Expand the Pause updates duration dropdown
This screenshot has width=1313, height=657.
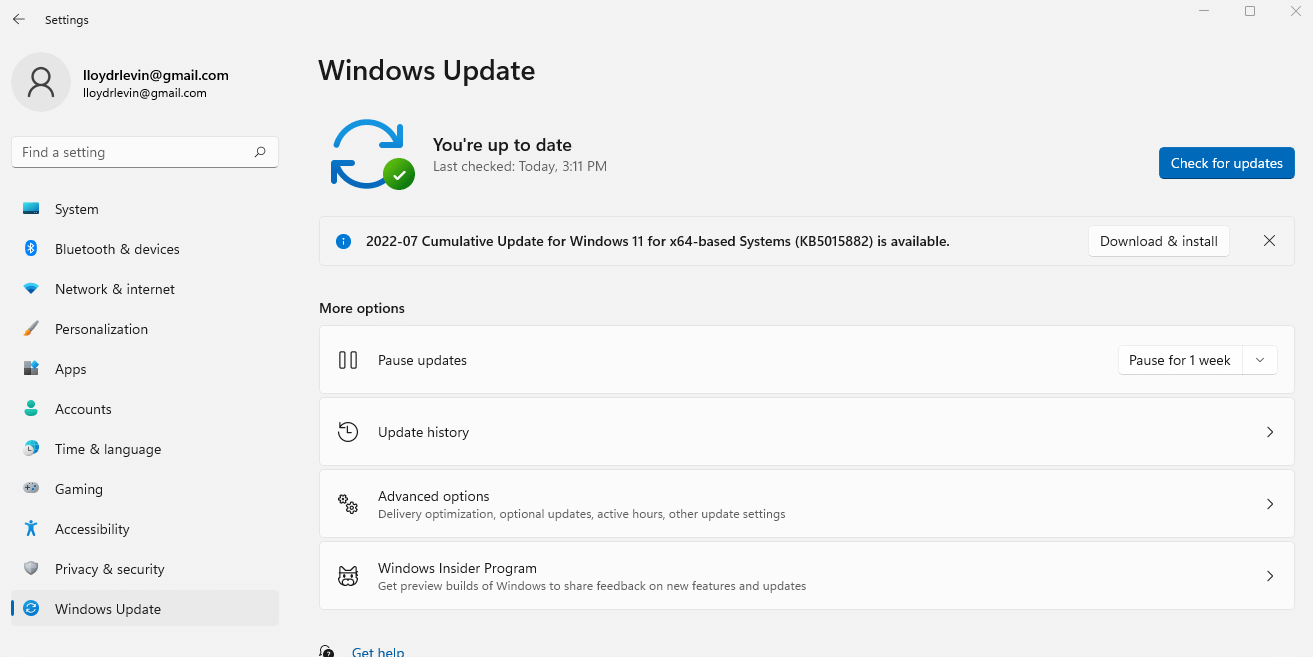(x=1259, y=360)
